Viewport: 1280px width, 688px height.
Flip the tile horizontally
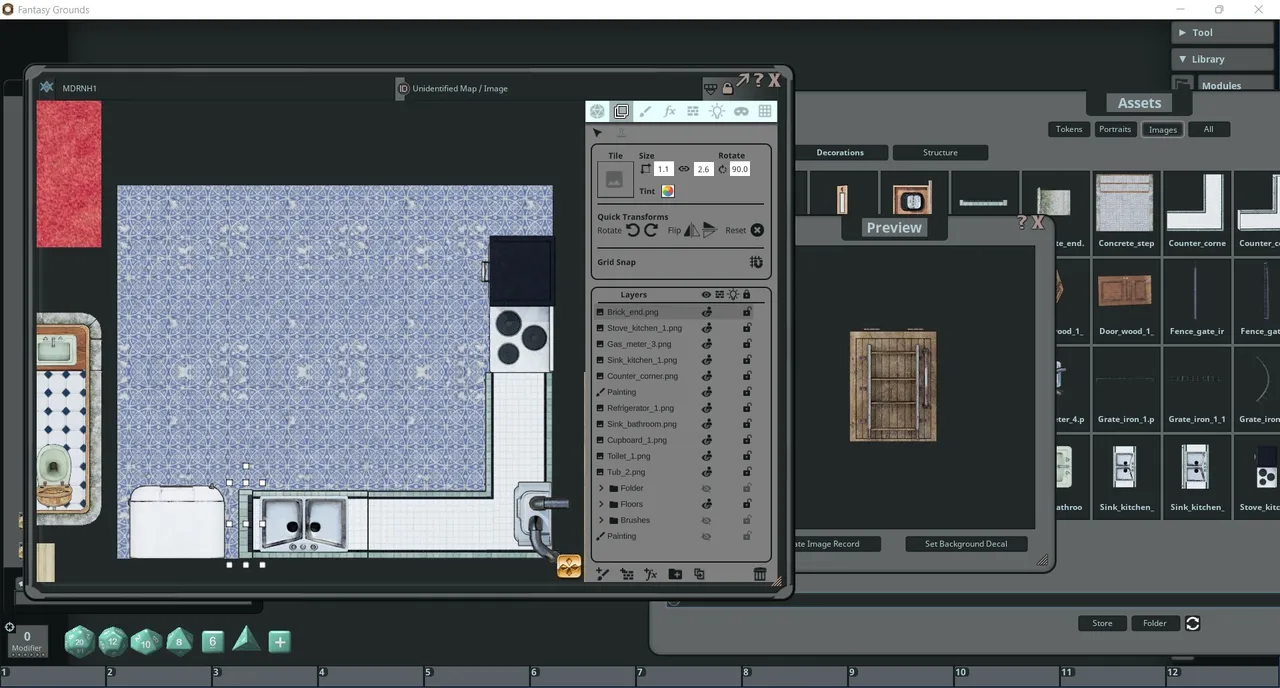691,230
